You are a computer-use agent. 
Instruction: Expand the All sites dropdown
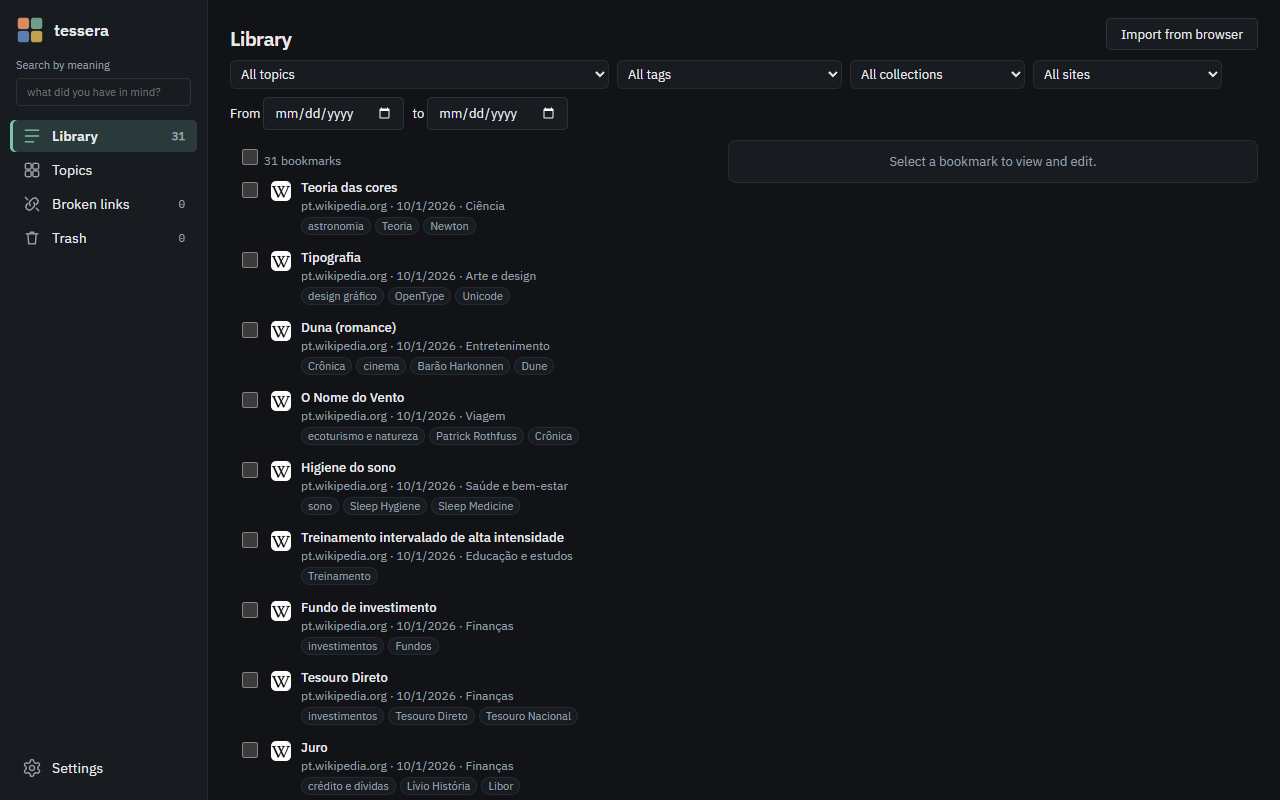pos(1127,75)
